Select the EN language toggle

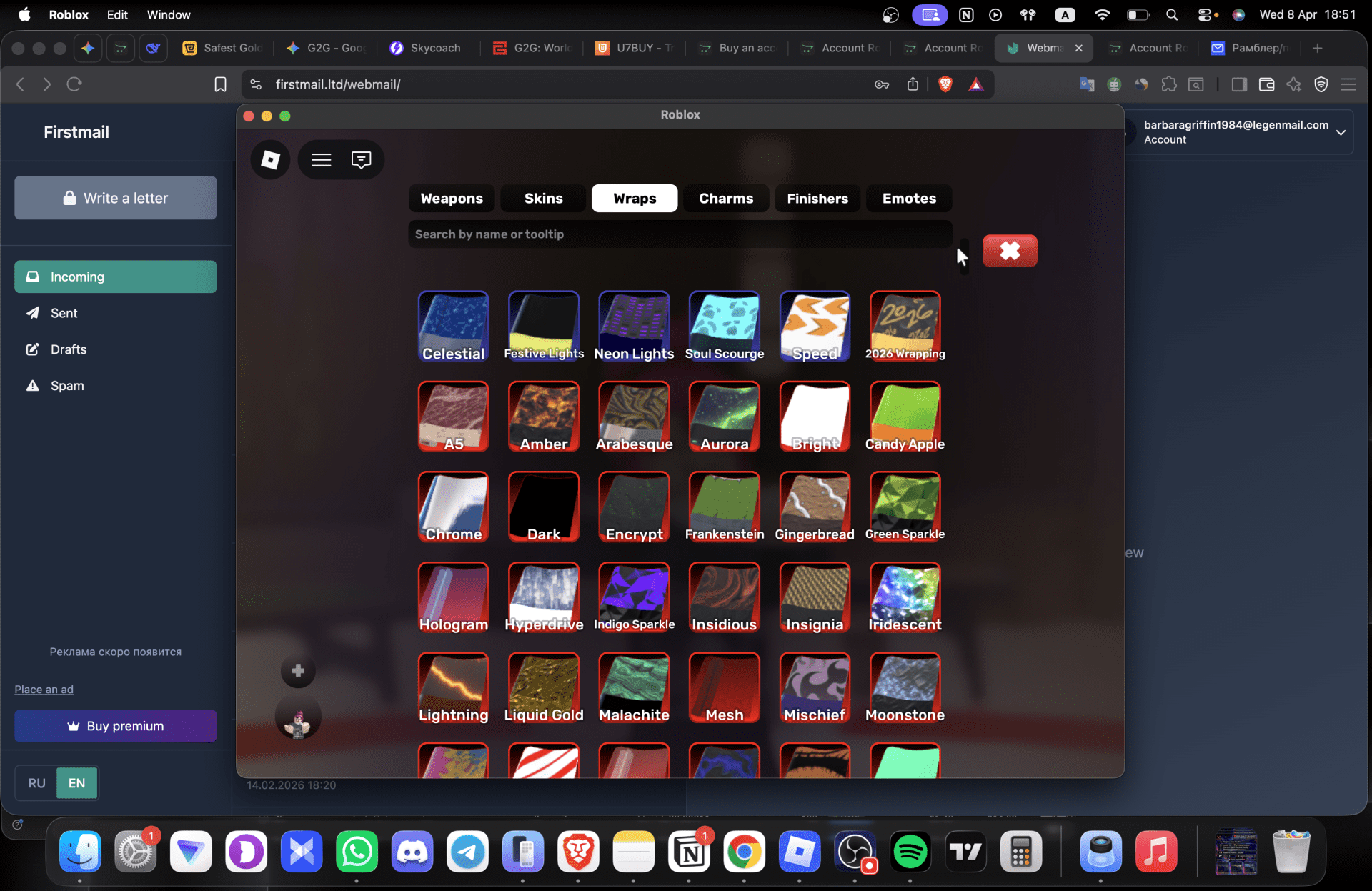click(76, 783)
